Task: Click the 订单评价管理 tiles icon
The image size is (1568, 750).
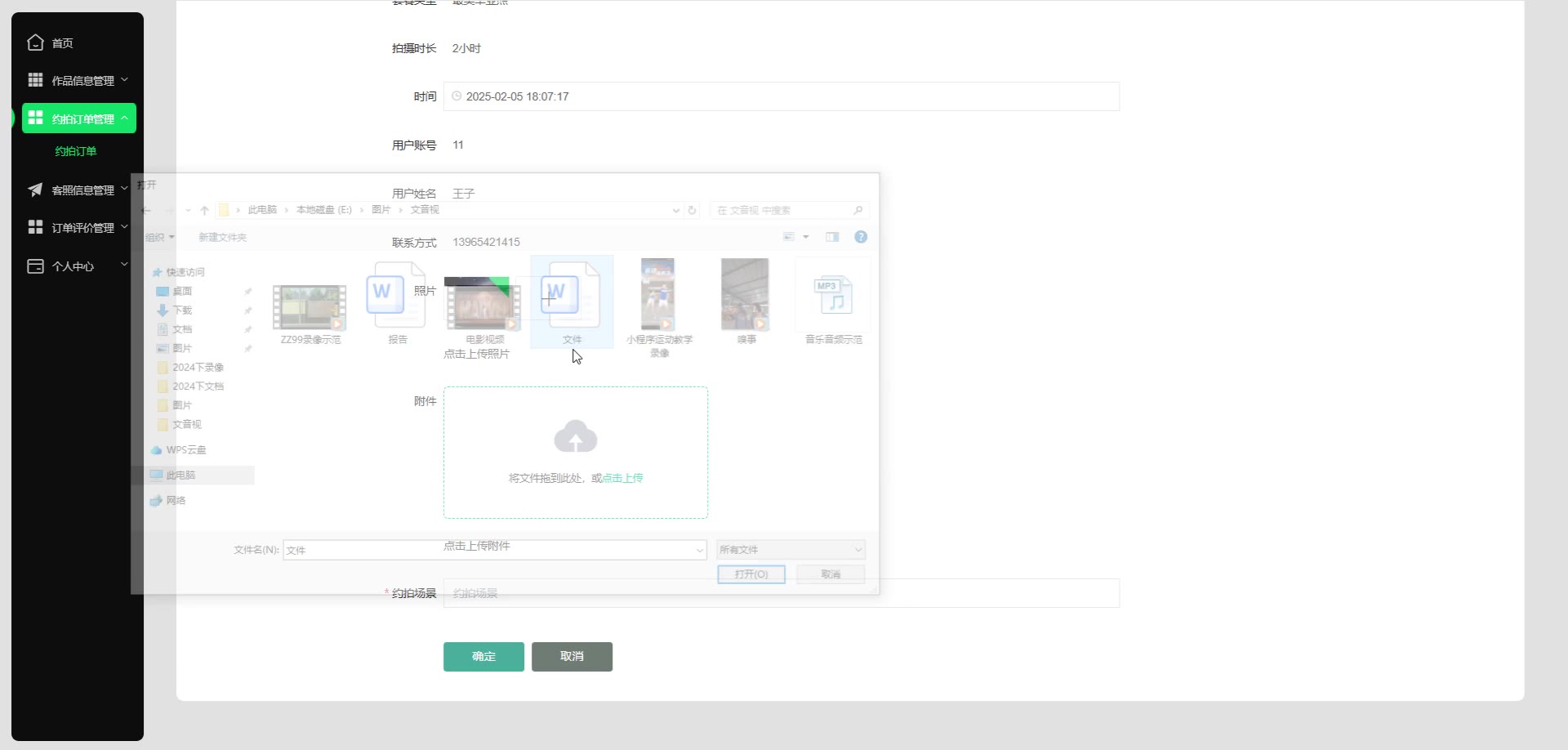Action: point(35,227)
